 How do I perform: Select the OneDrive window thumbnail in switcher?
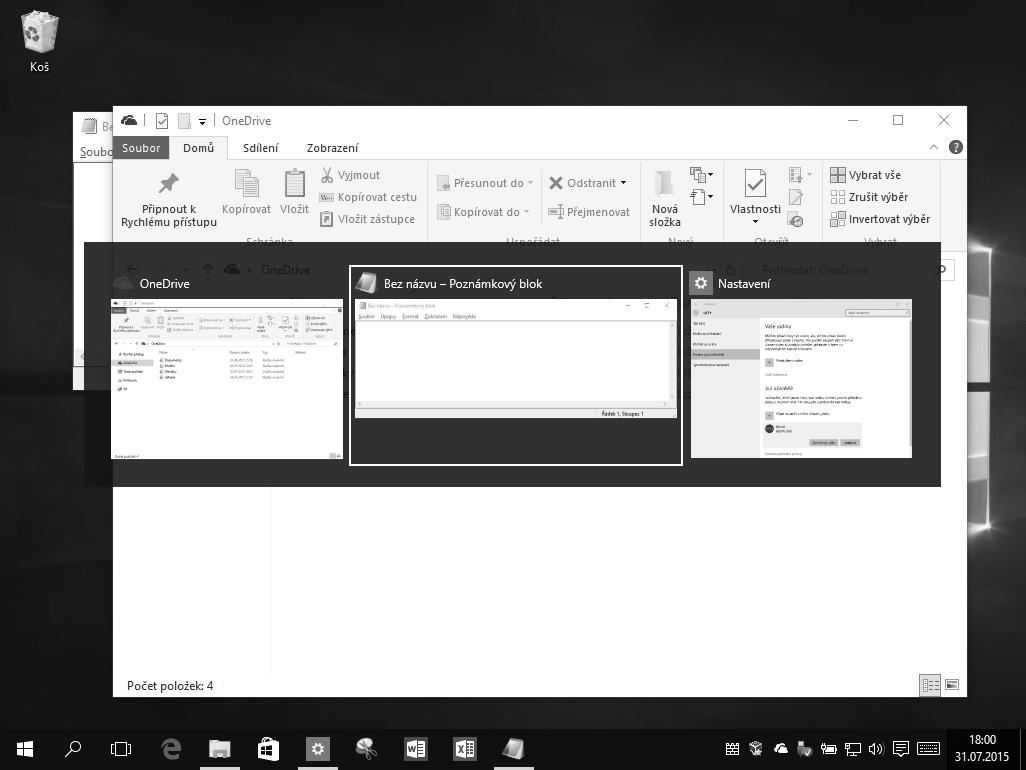tap(227, 379)
